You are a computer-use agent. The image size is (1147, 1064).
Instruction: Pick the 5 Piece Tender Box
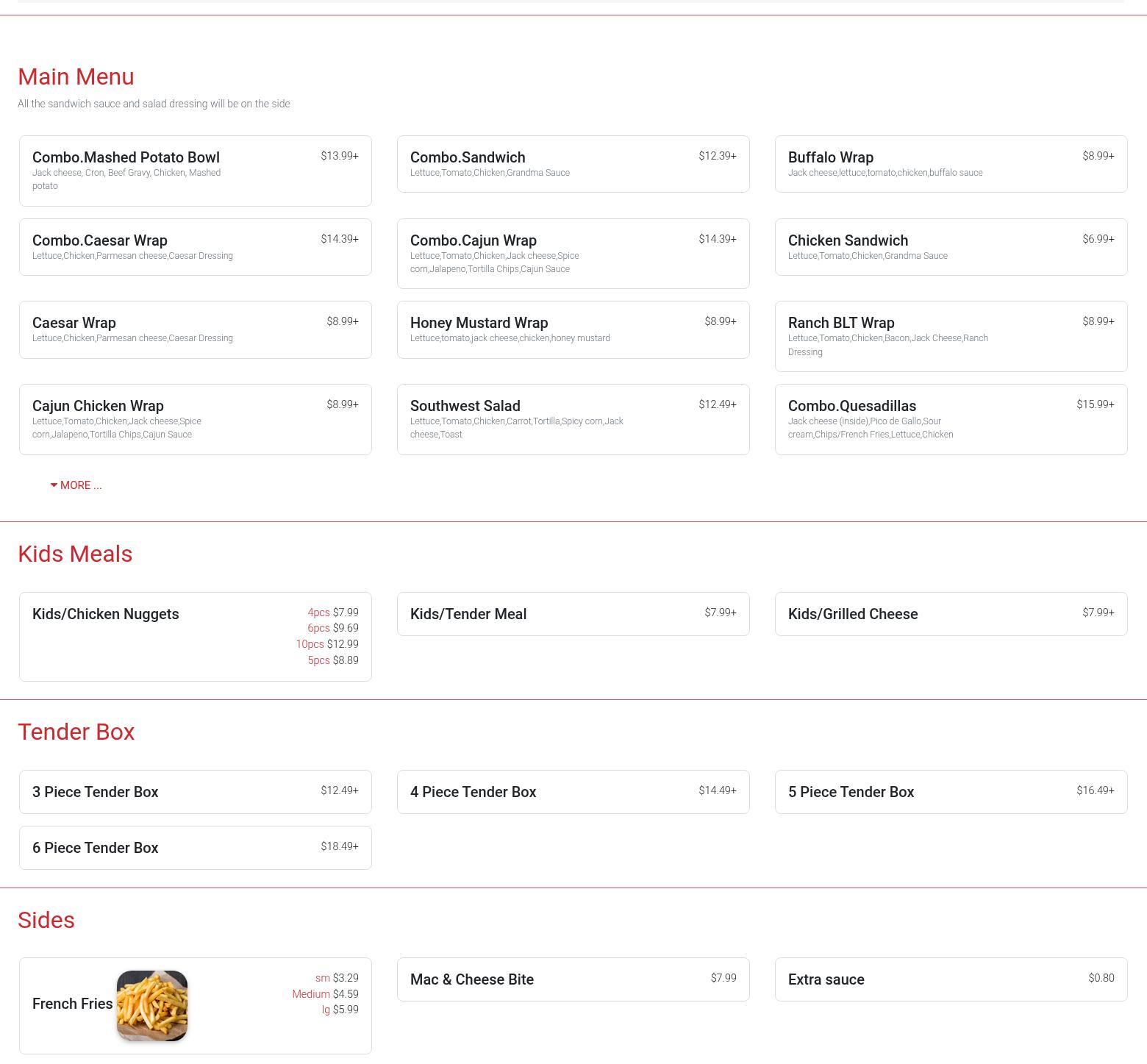(951, 792)
